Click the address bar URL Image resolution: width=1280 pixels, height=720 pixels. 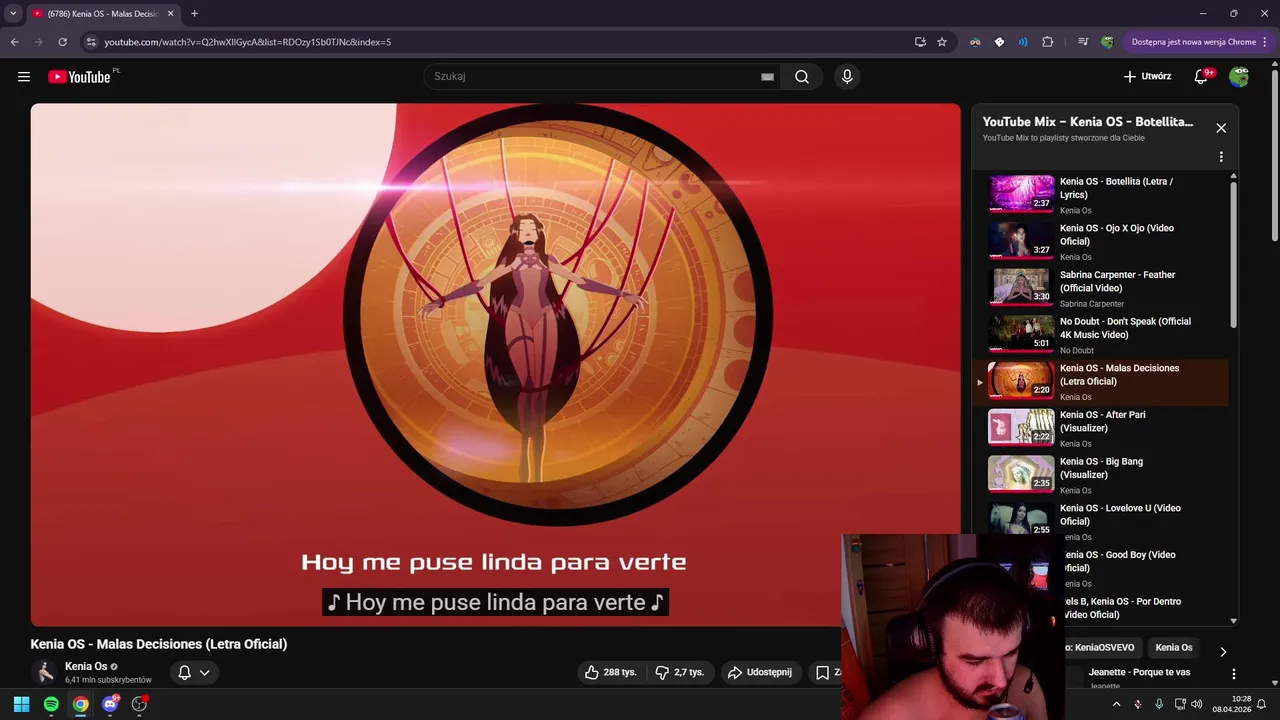click(248, 42)
